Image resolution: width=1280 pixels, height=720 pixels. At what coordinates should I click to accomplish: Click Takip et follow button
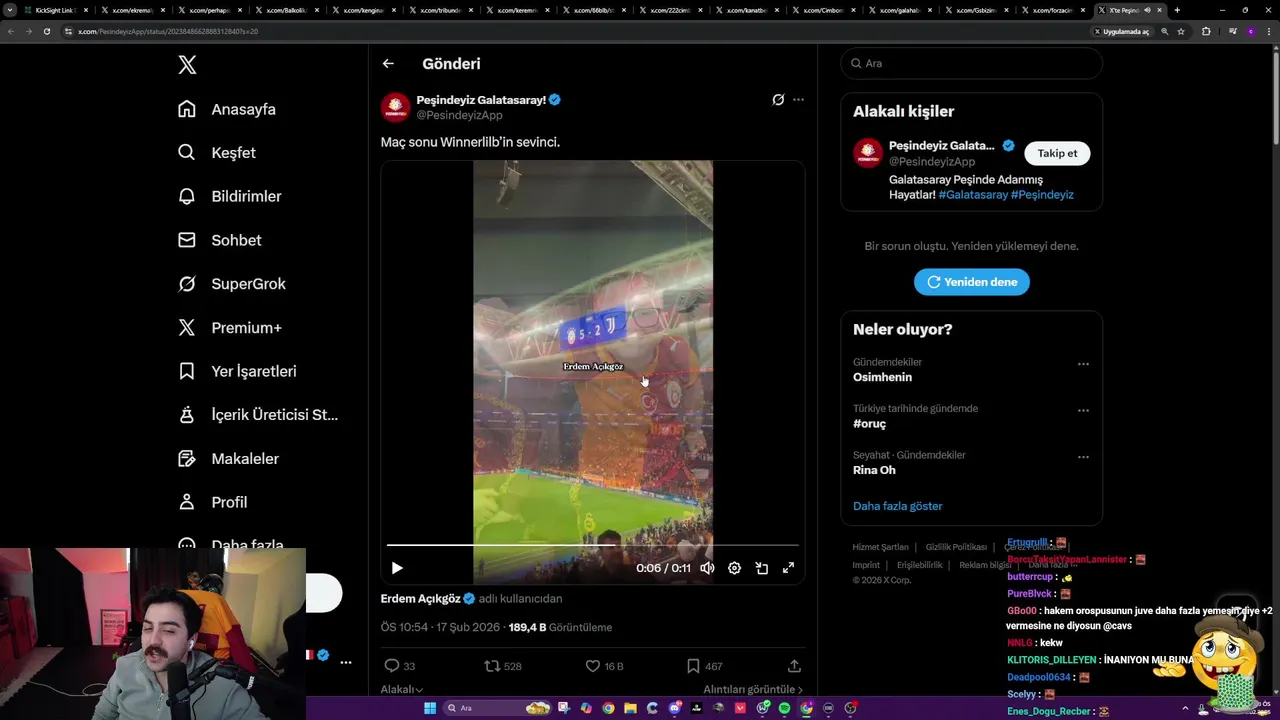pyautogui.click(x=1057, y=153)
